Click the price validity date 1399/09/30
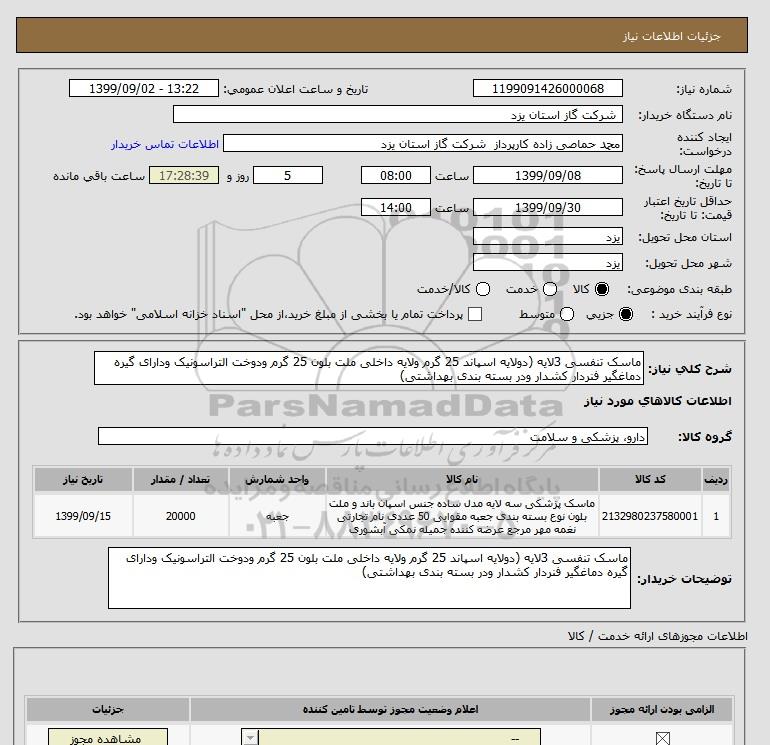 [548, 207]
